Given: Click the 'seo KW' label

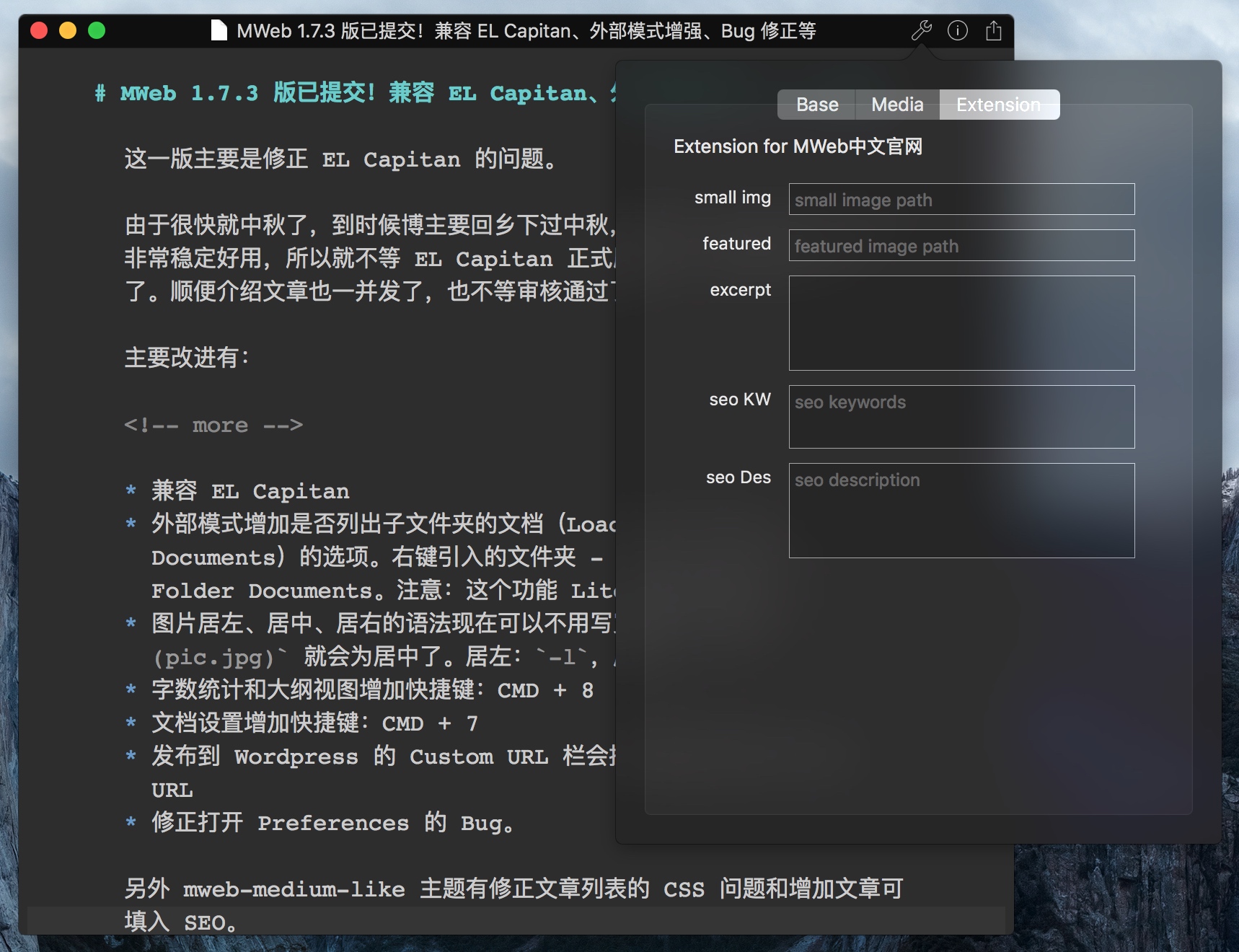Looking at the screenshot, I should point(740,400).
